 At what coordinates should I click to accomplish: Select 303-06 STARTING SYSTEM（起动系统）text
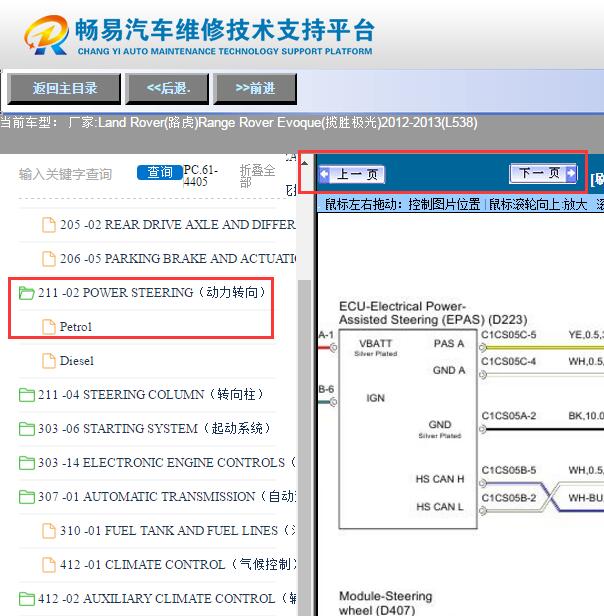click(x=155, y=428)
